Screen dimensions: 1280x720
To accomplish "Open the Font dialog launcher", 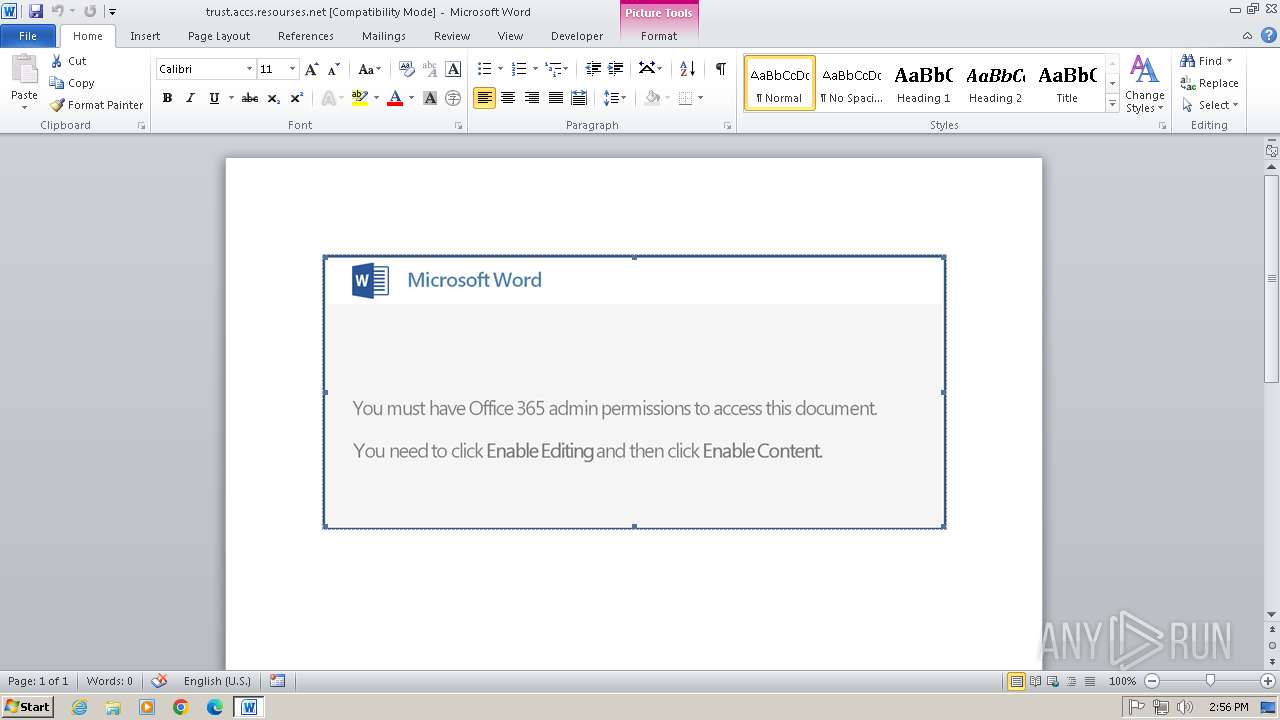I will tap(459, 126).
